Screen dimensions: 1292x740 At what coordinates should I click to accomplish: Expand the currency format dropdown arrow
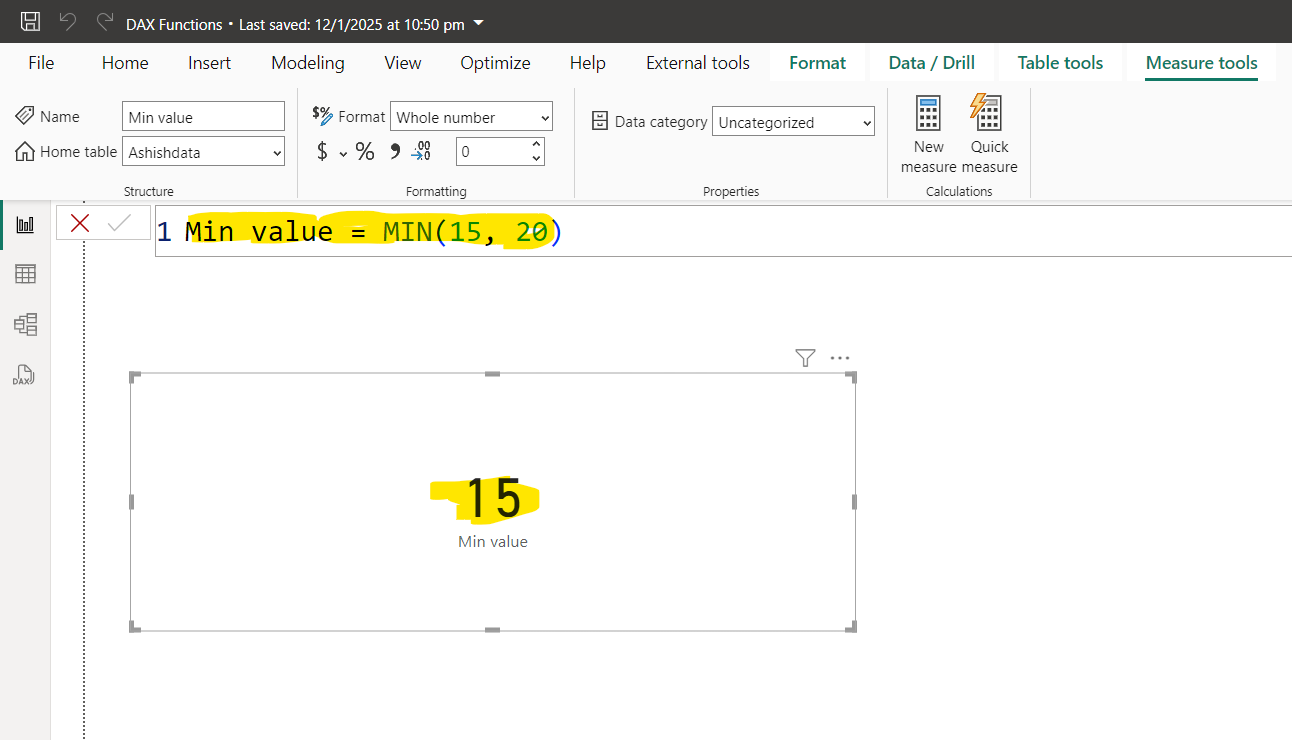(x=342, y=152)
